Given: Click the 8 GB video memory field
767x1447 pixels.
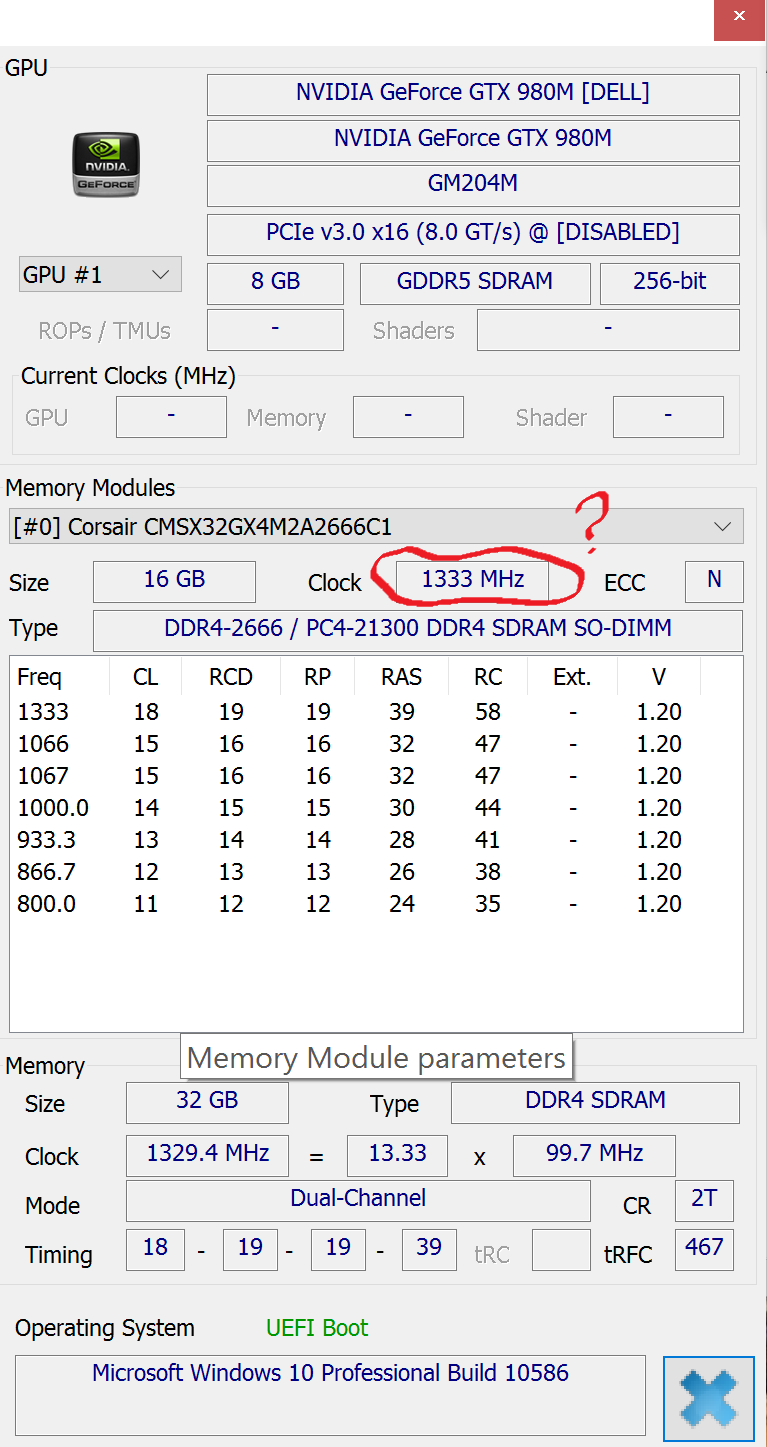Looking at the screenshot, I should pos(275,283).
